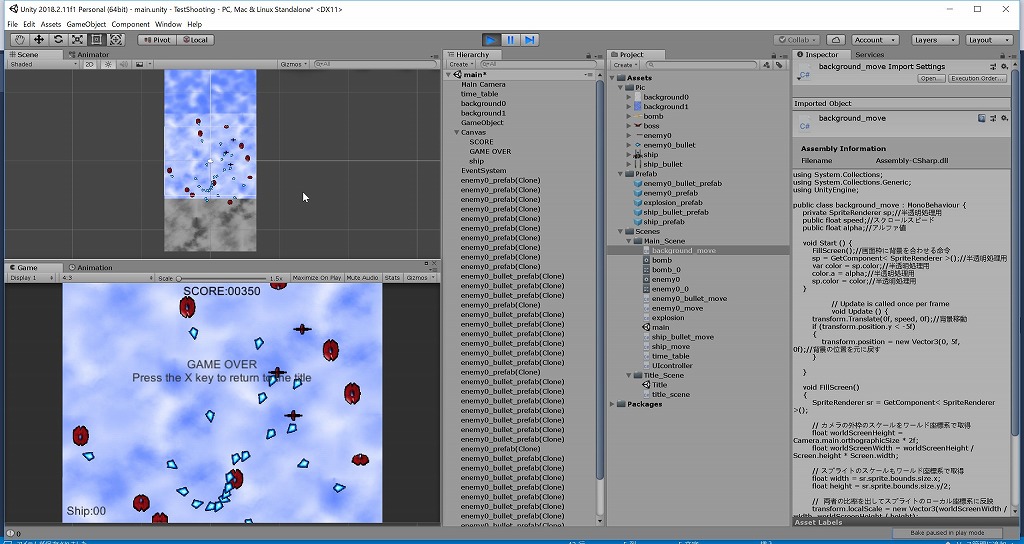Search project assets by label
The image size is (1024, 544).
(779, 65)
